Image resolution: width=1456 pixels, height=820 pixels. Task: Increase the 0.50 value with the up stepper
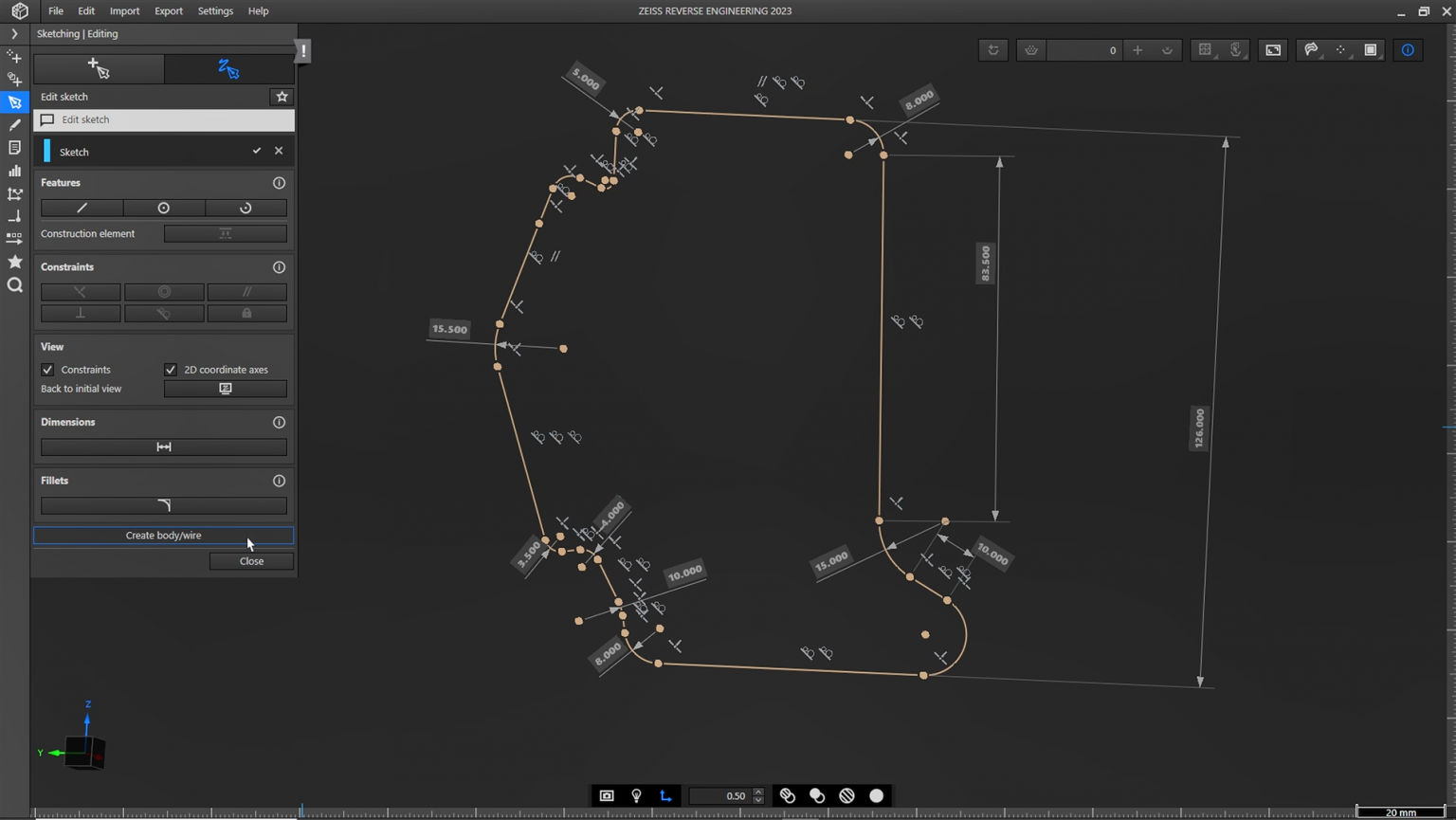(757, 791)
